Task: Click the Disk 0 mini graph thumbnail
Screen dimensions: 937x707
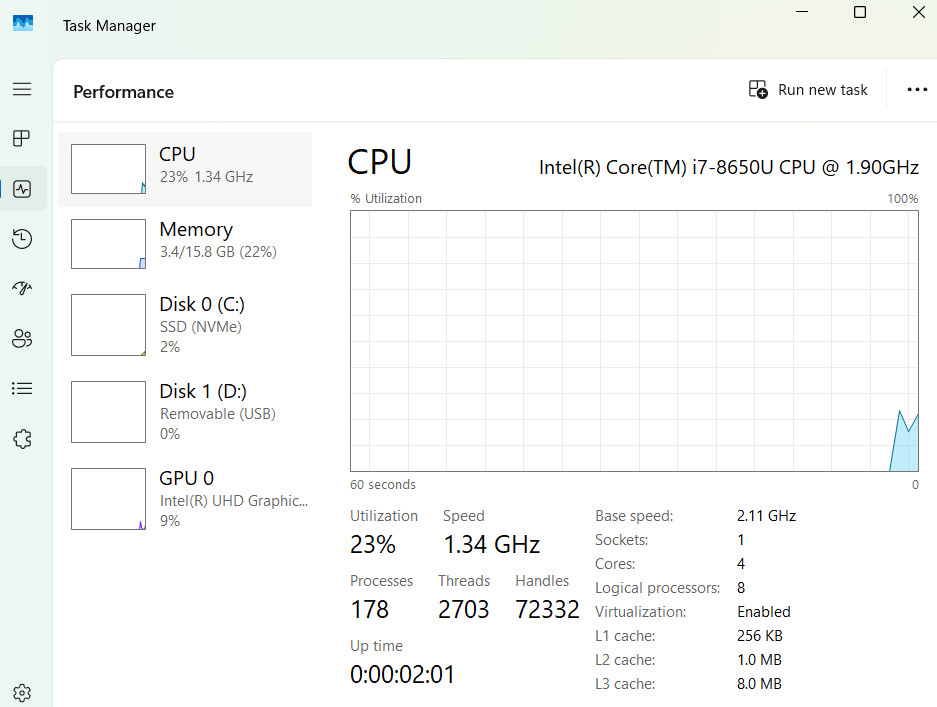Action: [x=108, y=325]
